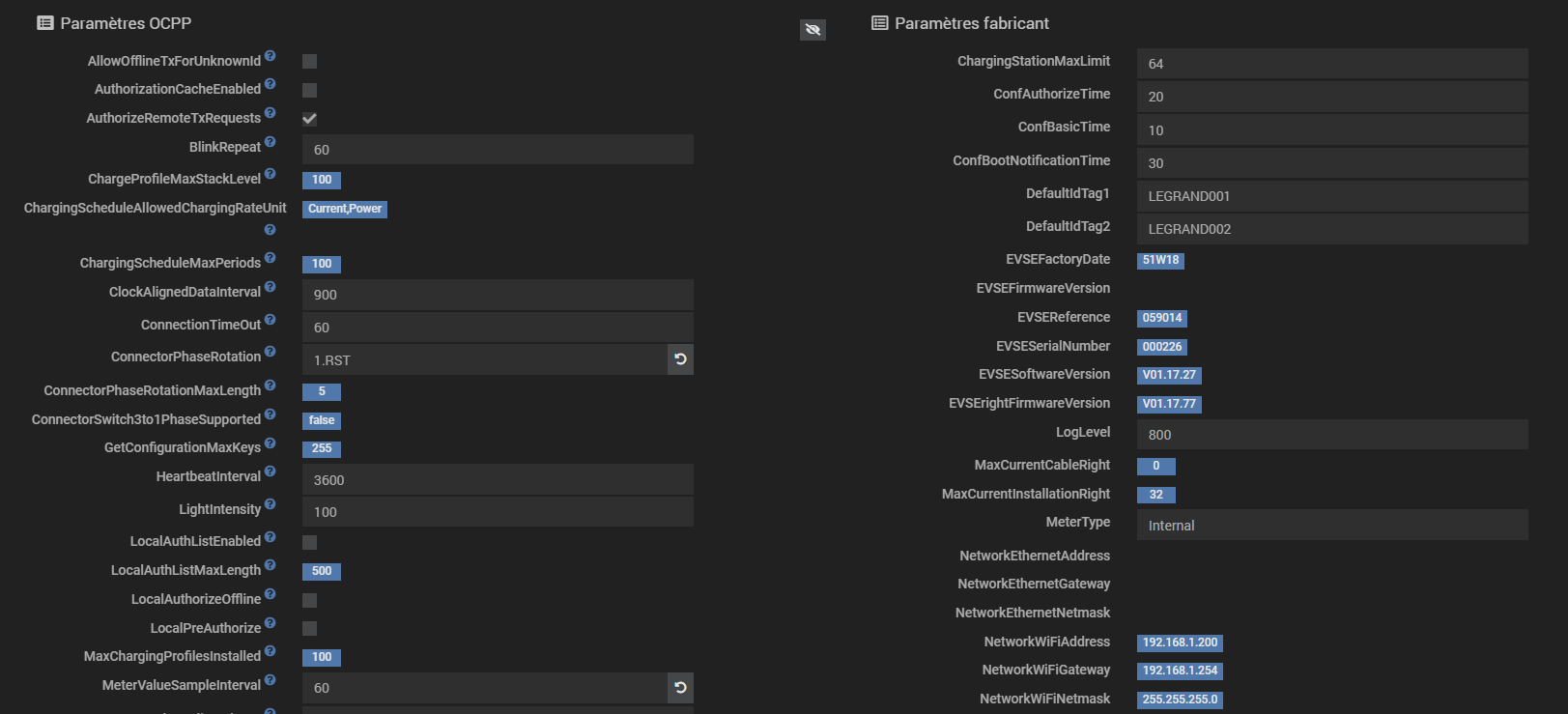This screenshot has width=1568, height=714.
Task: Click the eye-slash hide icon
Action: 813,30
